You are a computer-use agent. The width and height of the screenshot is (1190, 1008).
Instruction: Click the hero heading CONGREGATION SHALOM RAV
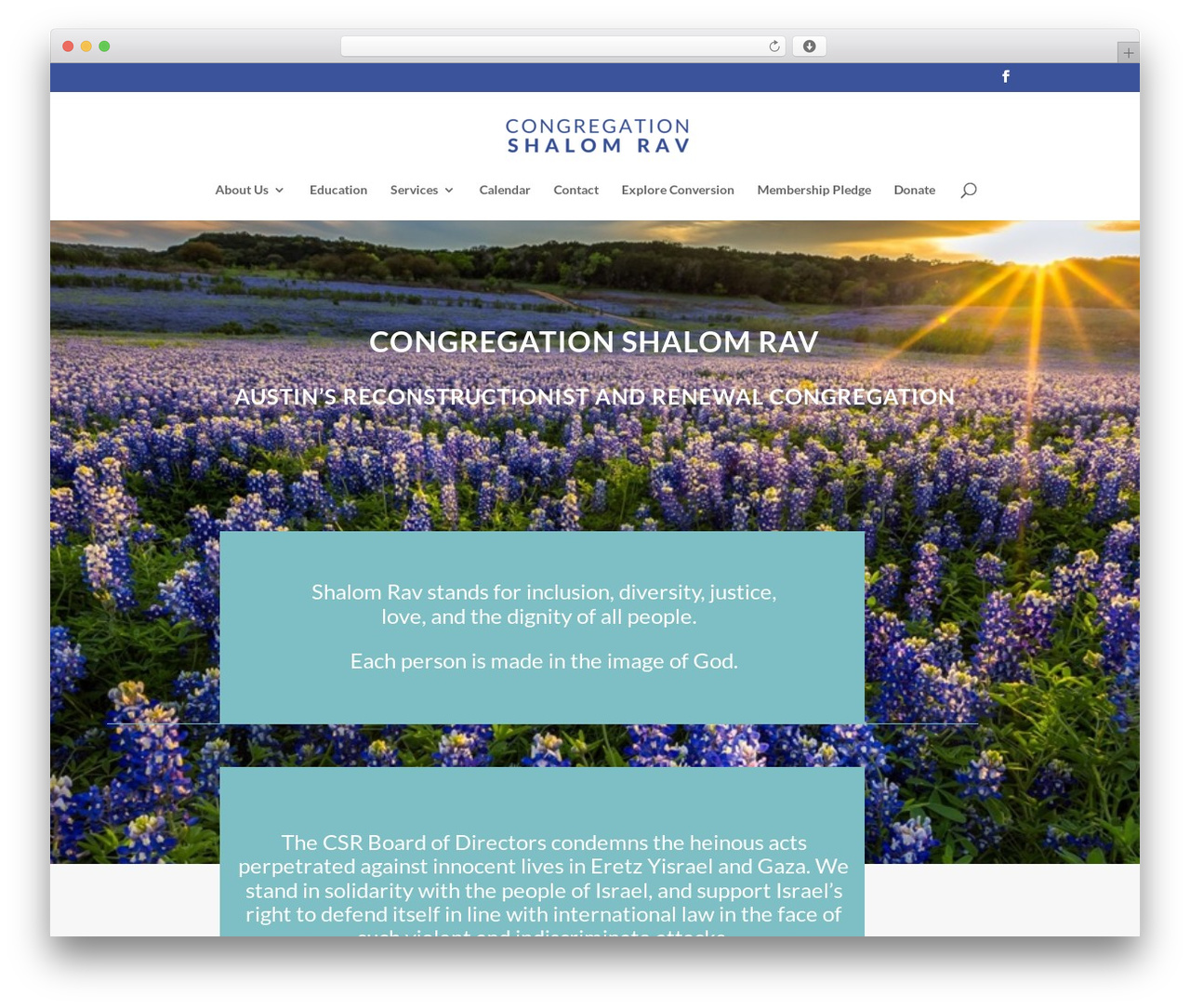(594, 341)
